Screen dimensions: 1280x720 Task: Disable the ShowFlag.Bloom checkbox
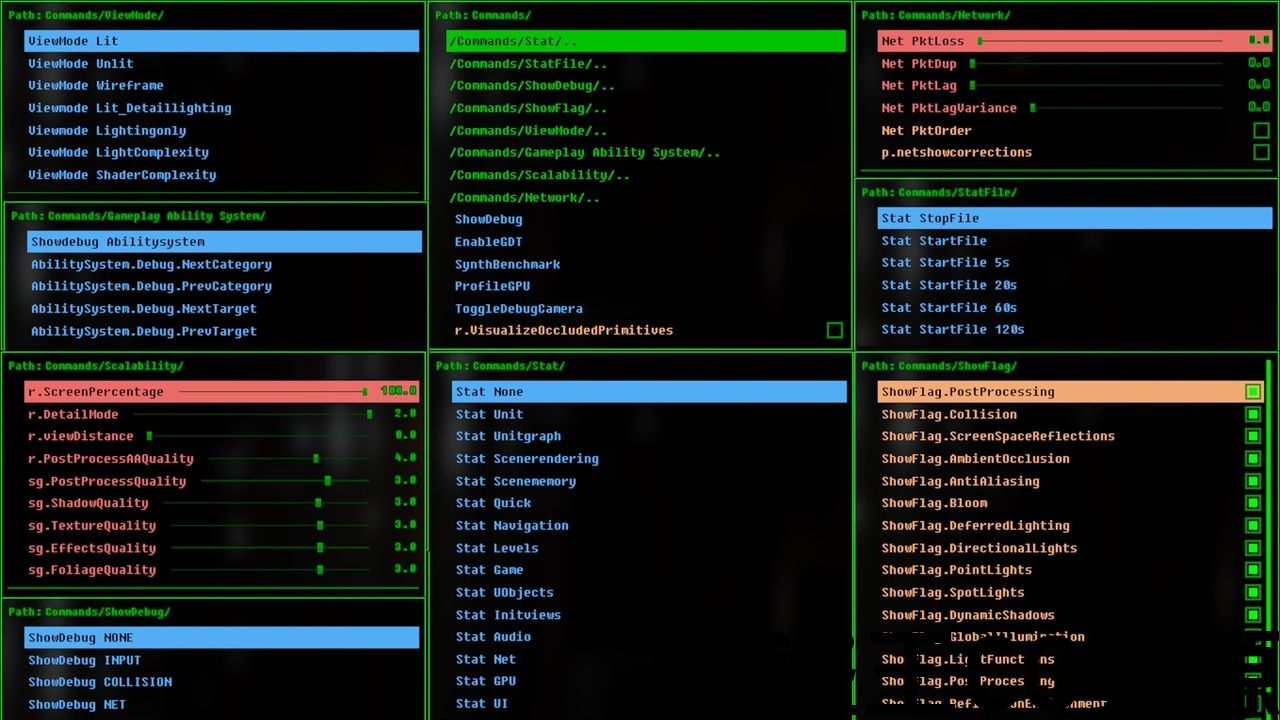coord(1252,503)
